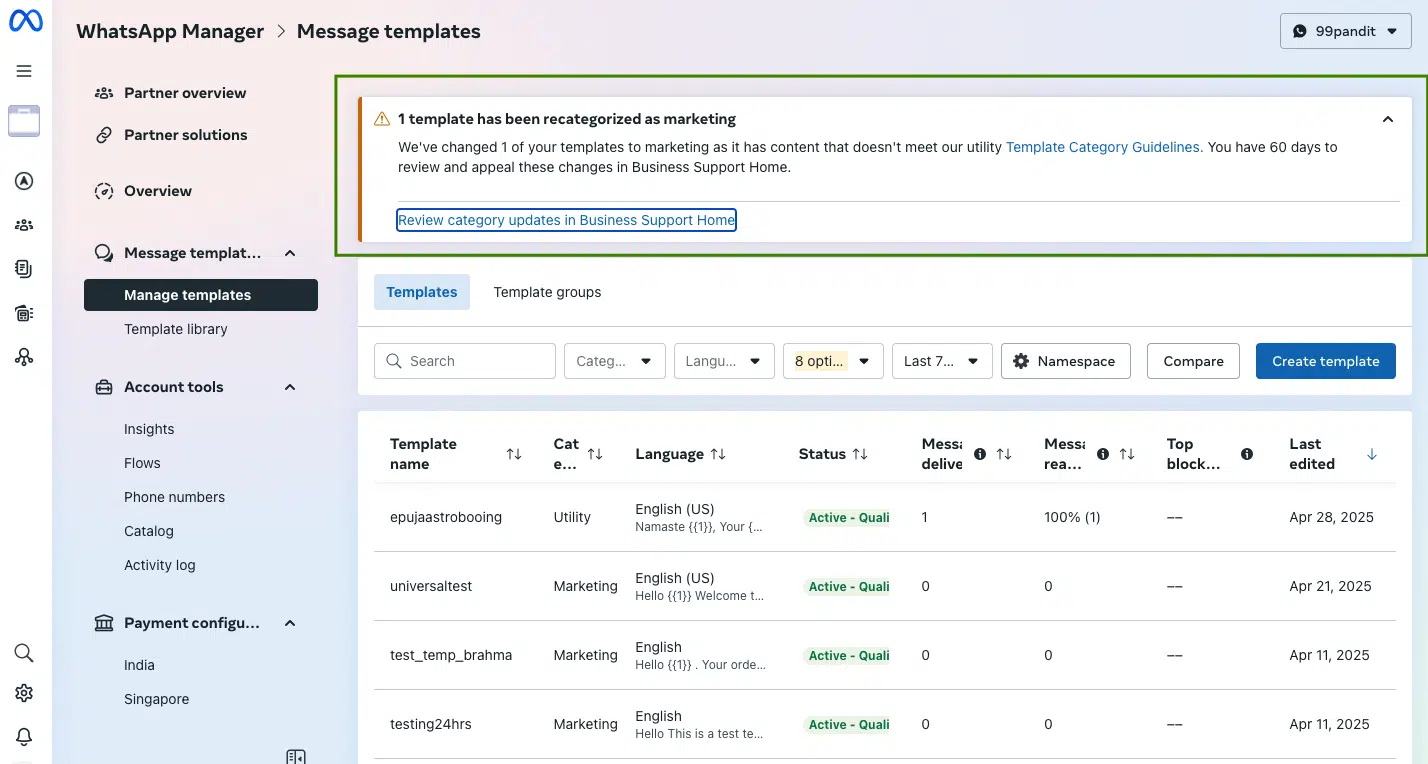Open the testing24hrs template row

[885, 724]
